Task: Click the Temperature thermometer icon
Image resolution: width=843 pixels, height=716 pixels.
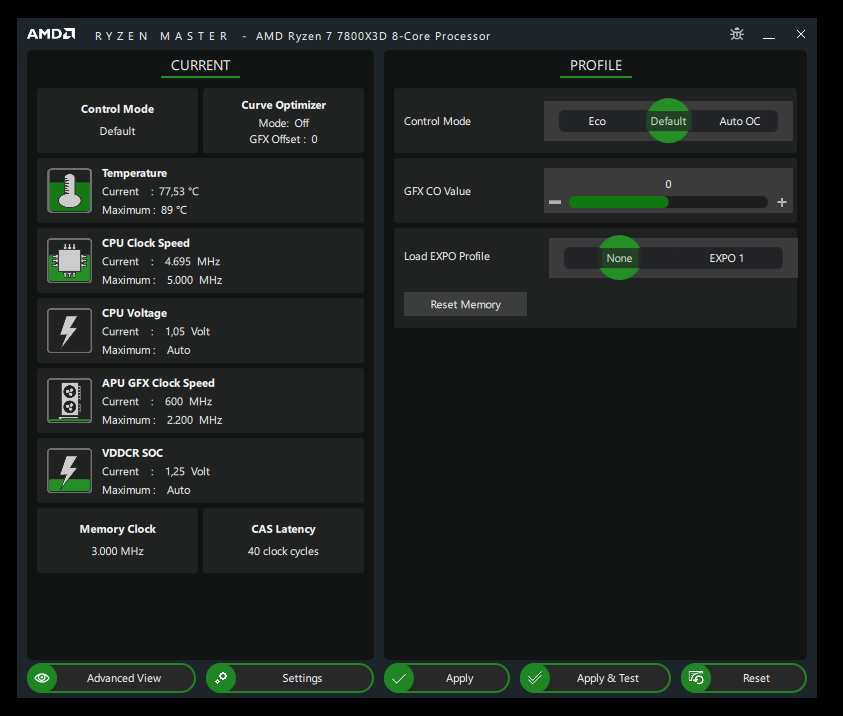Action: (x=69, y=190)
